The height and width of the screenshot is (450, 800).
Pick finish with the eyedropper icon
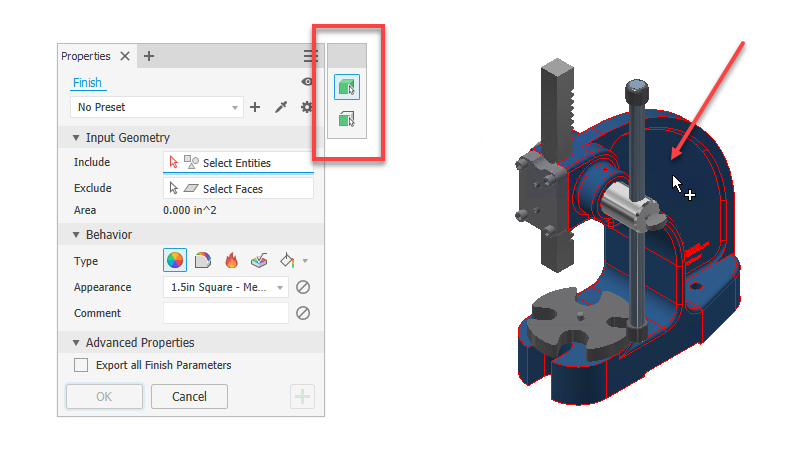[x=281, y=107]
